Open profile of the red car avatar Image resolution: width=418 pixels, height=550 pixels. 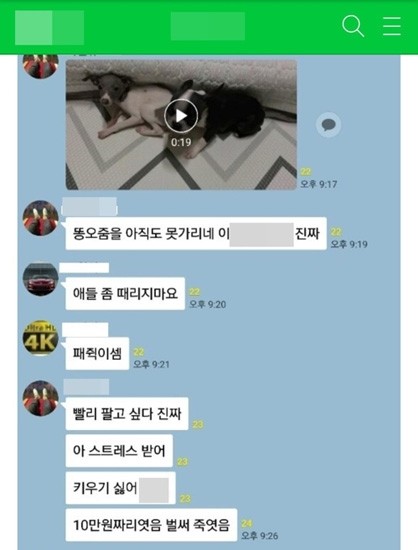(x=40, y=280)
